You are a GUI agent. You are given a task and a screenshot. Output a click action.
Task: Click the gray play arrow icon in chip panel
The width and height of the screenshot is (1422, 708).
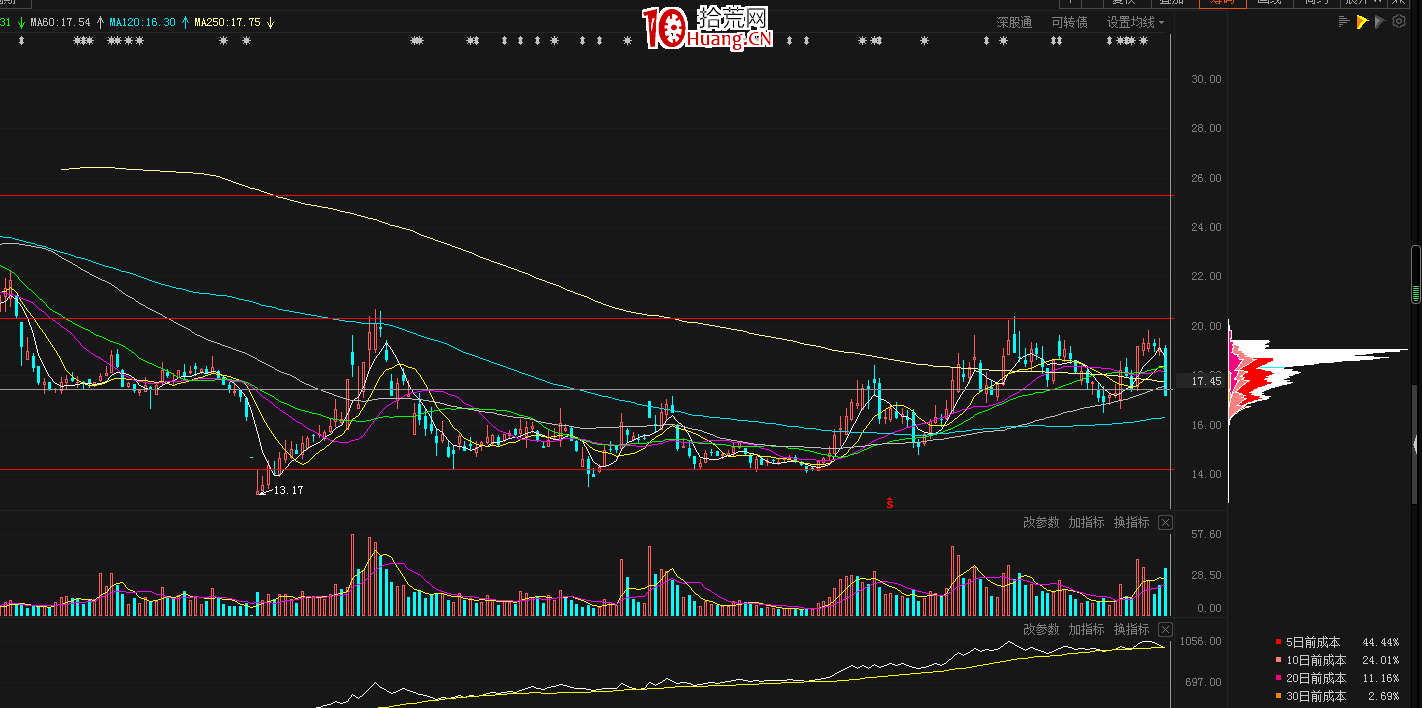[x=1380, y=22]
